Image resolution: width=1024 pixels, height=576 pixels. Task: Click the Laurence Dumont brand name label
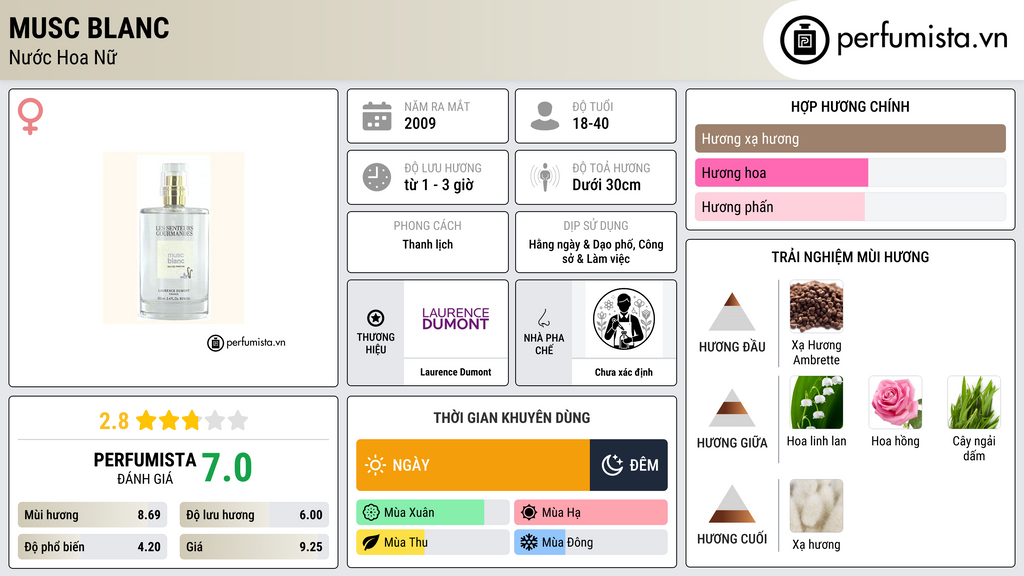[456, 372]
